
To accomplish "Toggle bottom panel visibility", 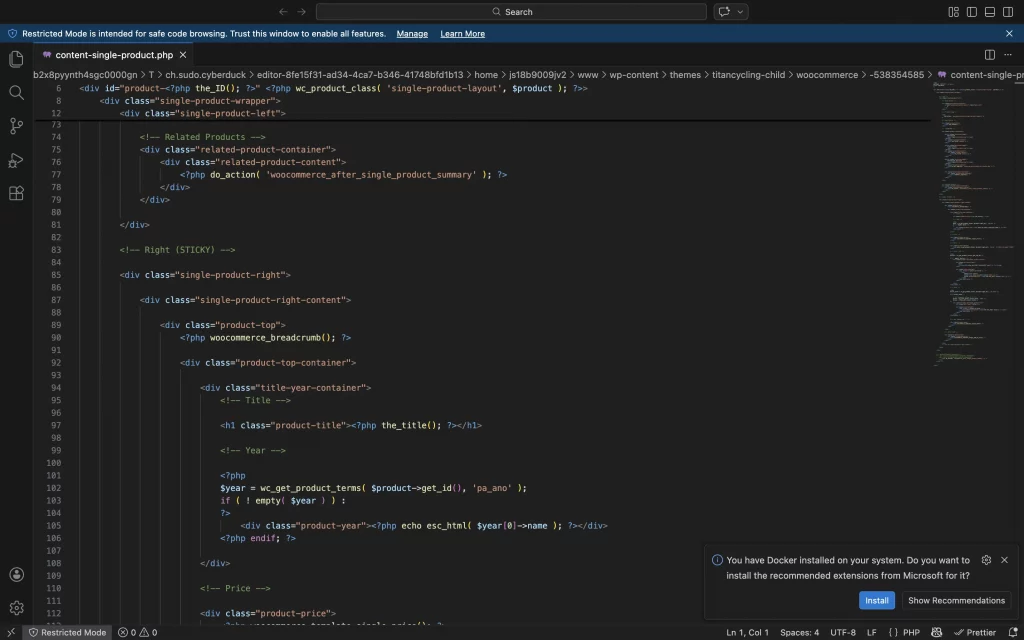I will point(988,11).
